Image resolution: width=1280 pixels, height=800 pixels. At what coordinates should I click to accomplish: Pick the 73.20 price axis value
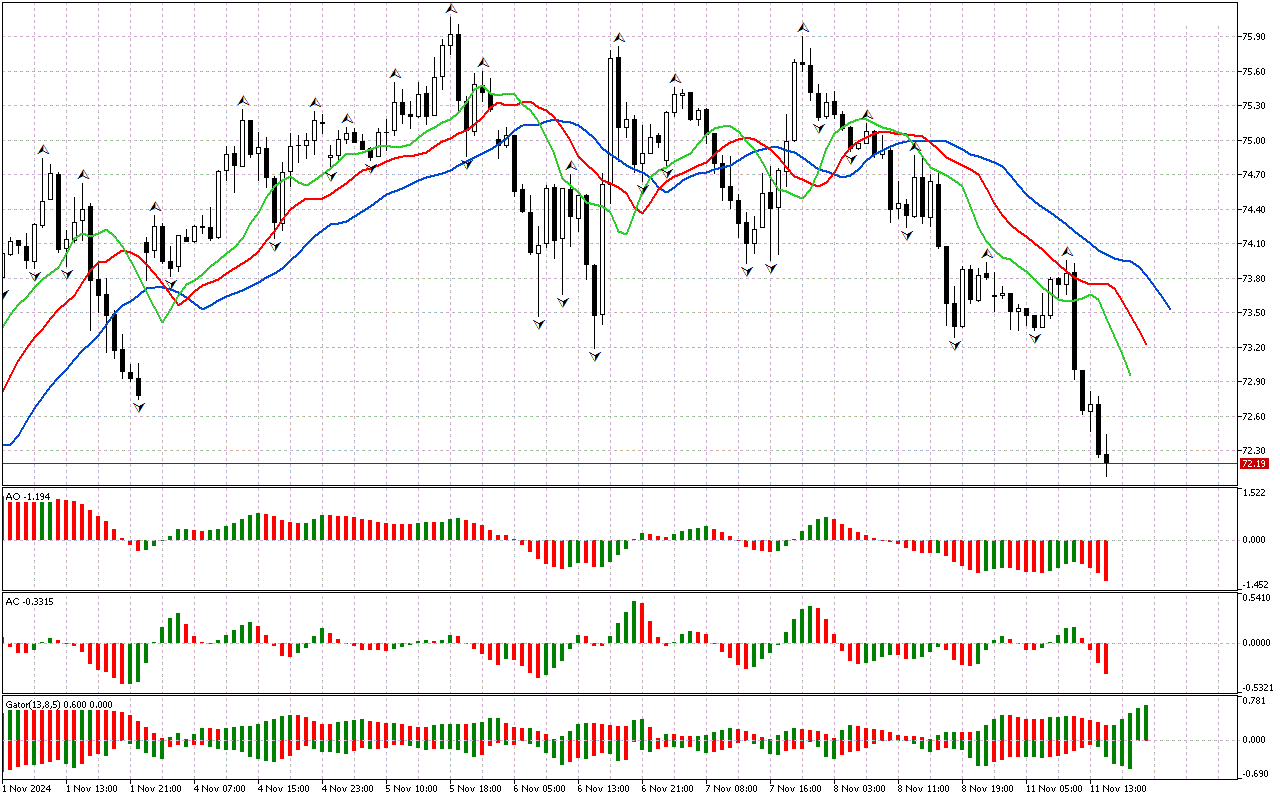(1254, 348)
